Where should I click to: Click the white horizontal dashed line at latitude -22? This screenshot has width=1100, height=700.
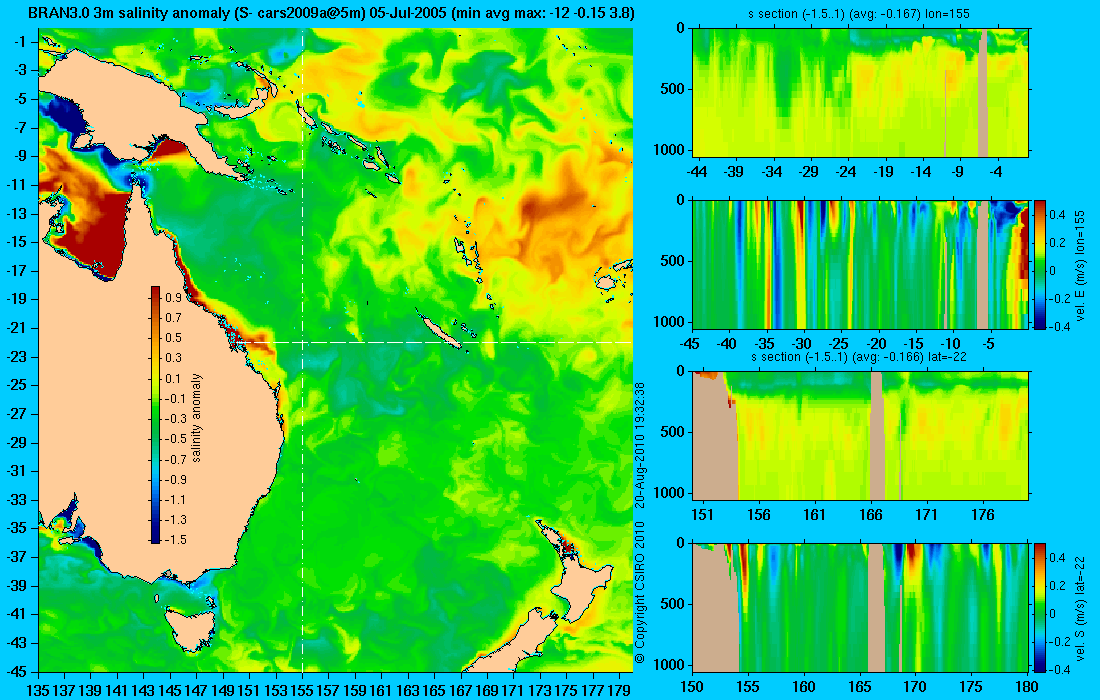point(438,342)
